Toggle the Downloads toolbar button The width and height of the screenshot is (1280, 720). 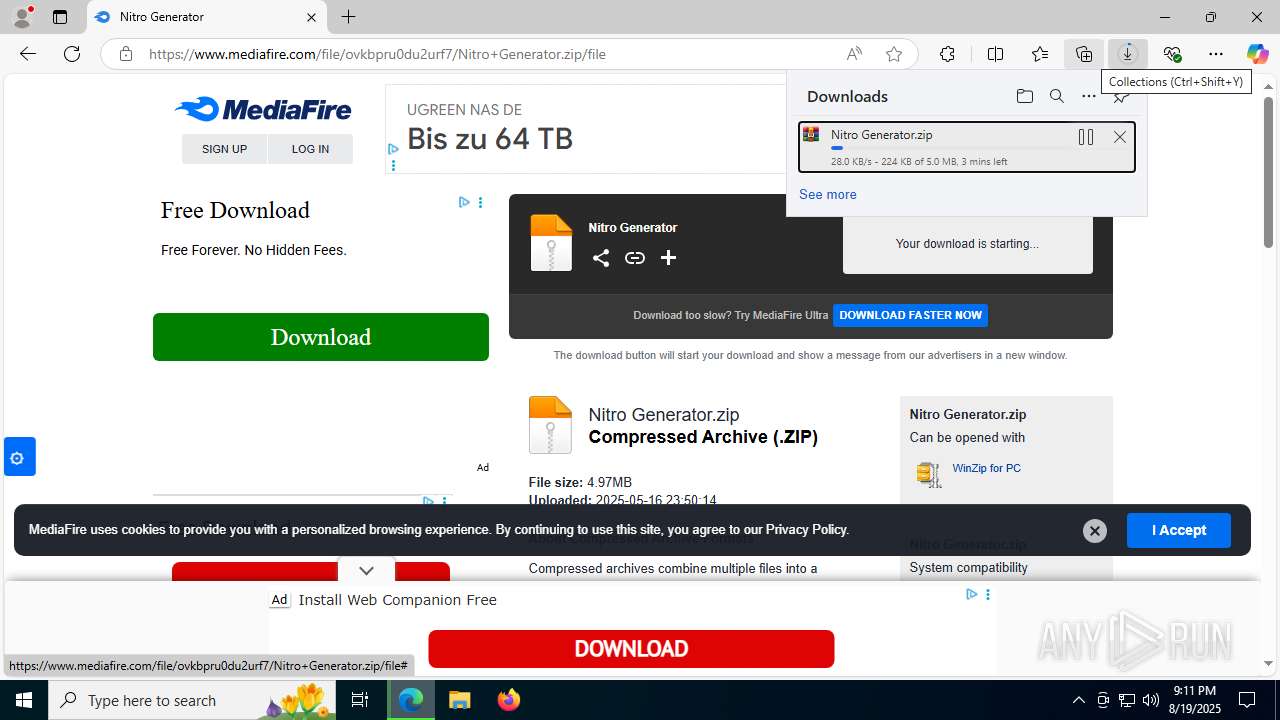1128,54
